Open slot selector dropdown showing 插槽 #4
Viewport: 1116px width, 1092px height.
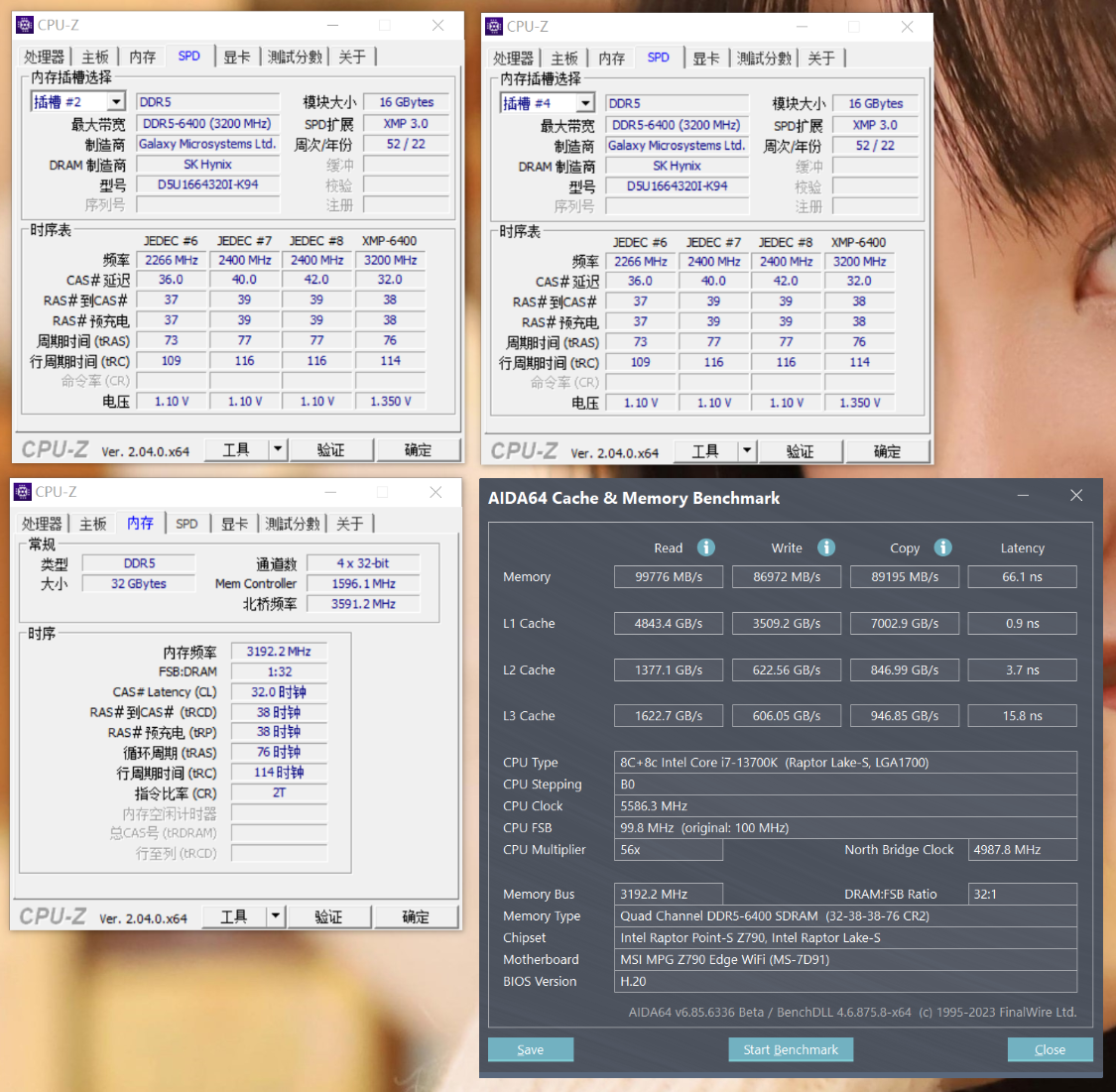[585, 103]
